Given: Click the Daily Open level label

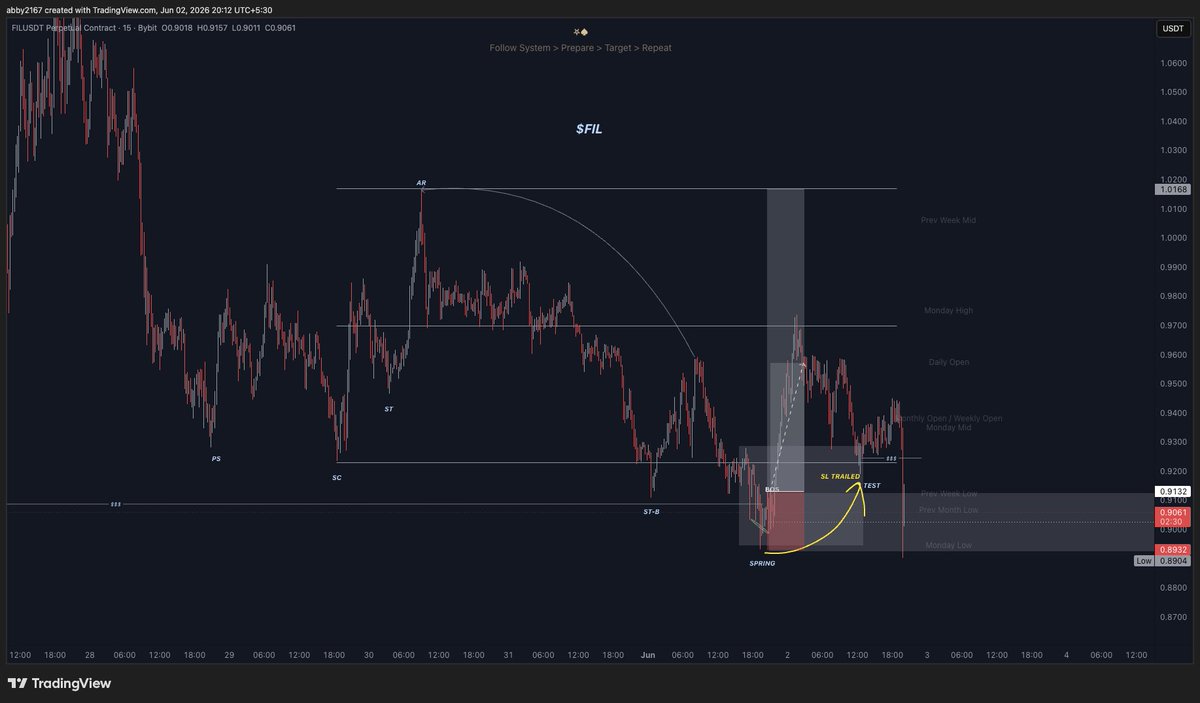Looking at the screenshot, I should 949,362.
